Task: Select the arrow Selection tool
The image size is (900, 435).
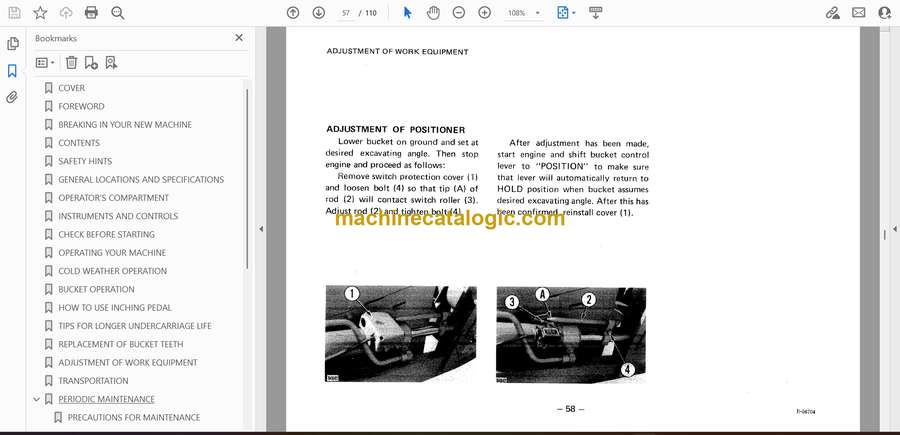Action: click(408, 13)
